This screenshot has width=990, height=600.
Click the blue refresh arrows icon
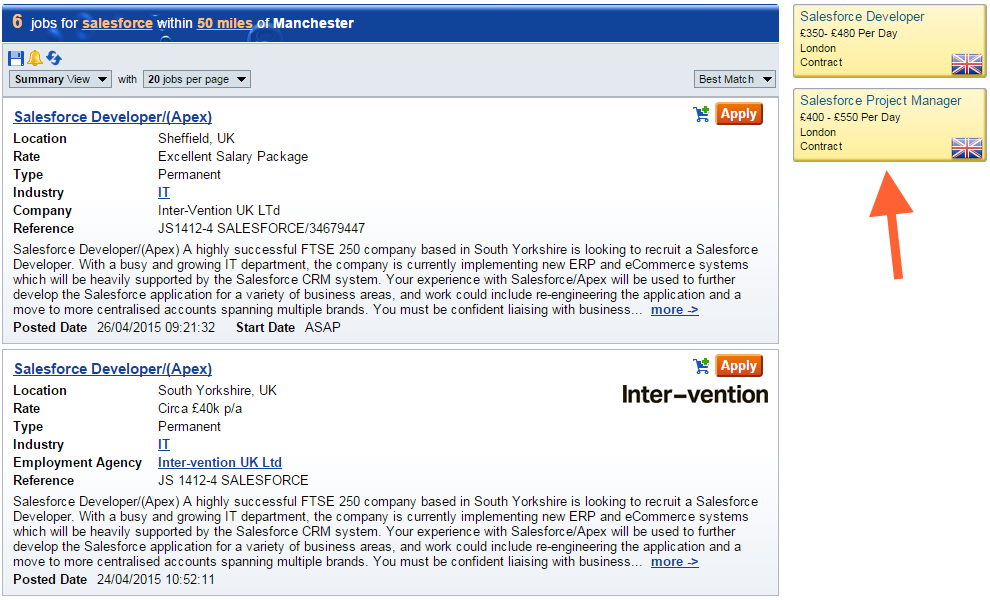54,58
